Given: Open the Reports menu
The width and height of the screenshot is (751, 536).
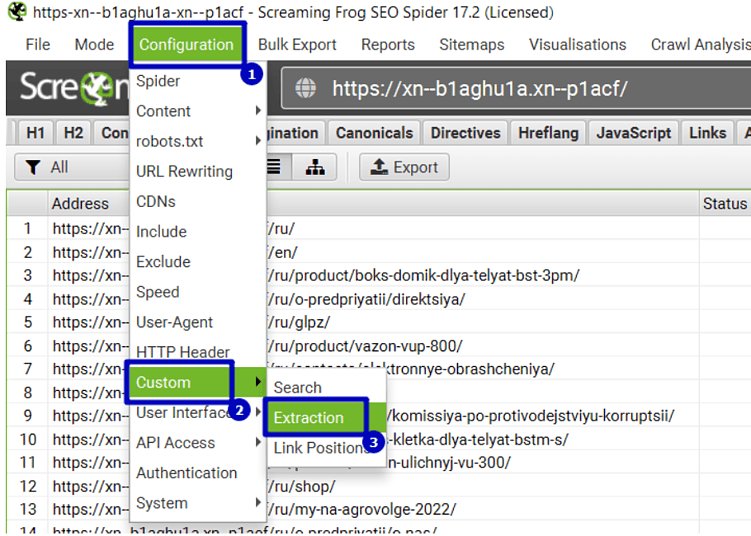Looking at the screenshot, I should [x=387, y=45].
